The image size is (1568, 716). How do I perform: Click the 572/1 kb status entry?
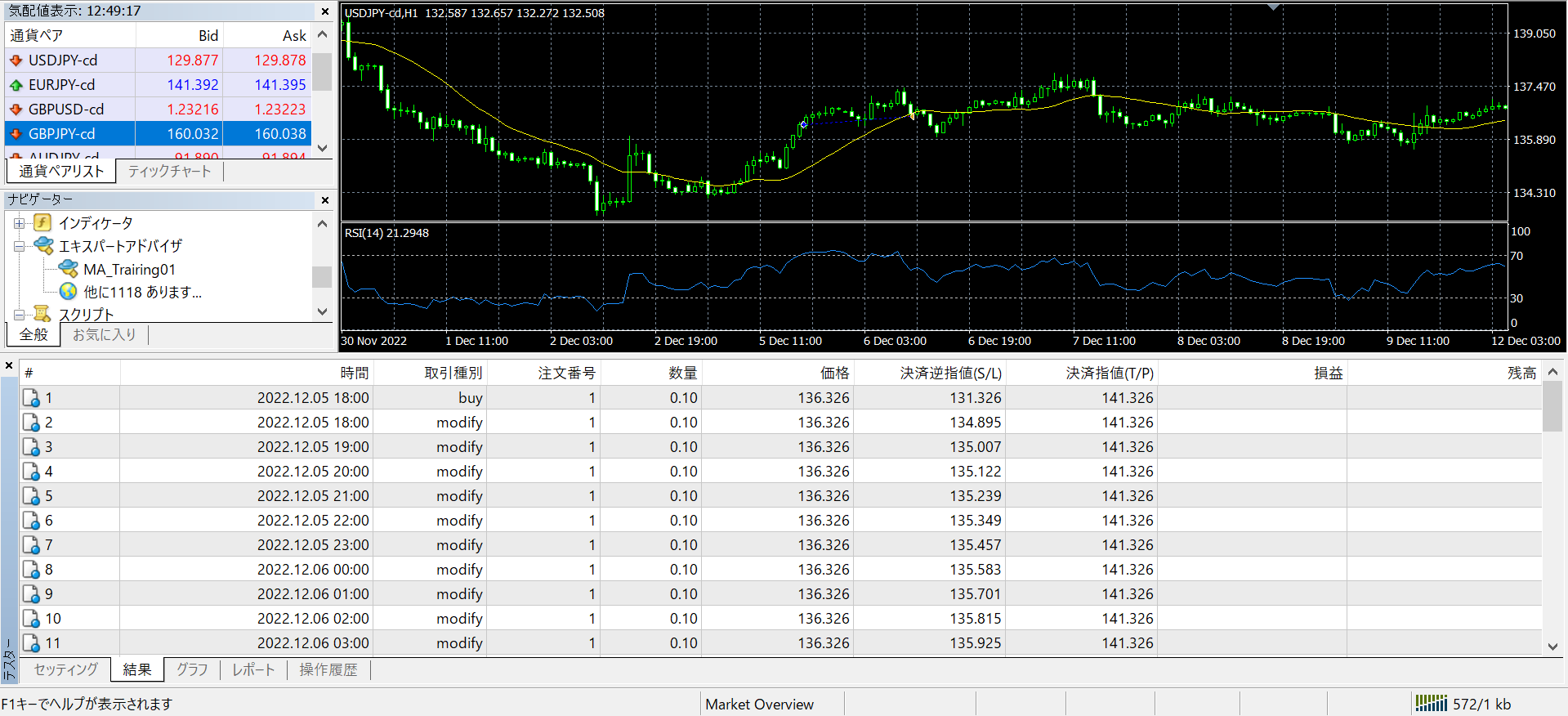click(x=1481, y=705)
